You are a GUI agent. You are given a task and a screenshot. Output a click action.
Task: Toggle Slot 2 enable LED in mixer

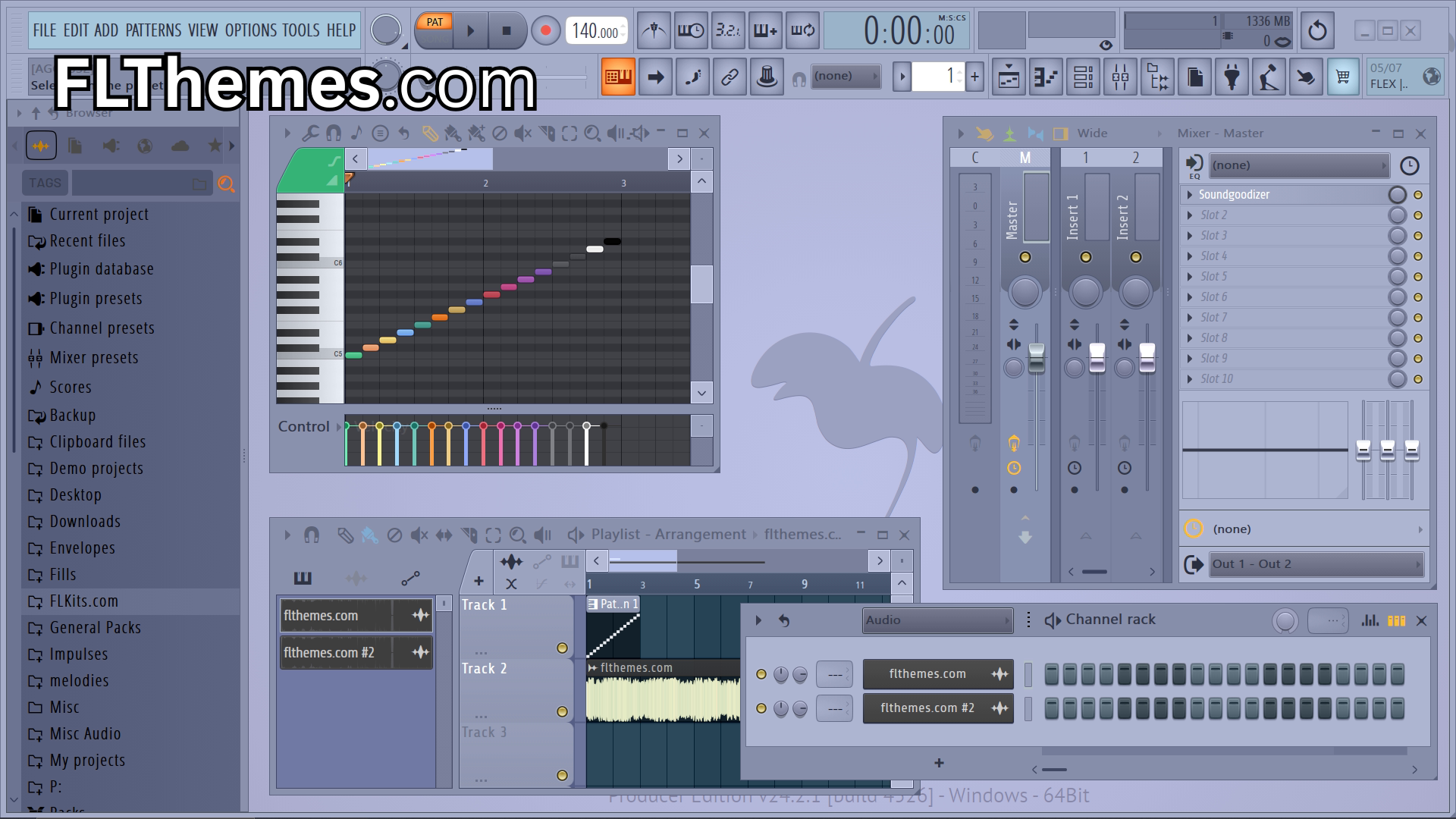click(x=1418, y=215)
